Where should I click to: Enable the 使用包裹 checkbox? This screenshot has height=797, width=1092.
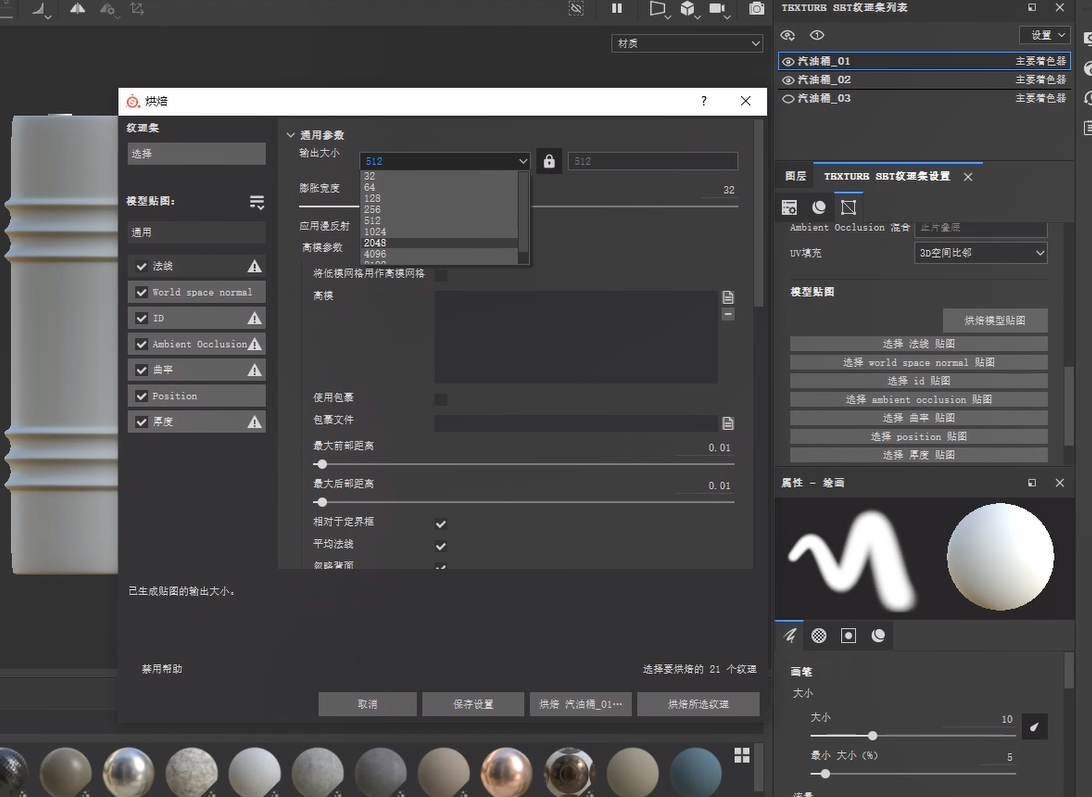click(441, 400)
